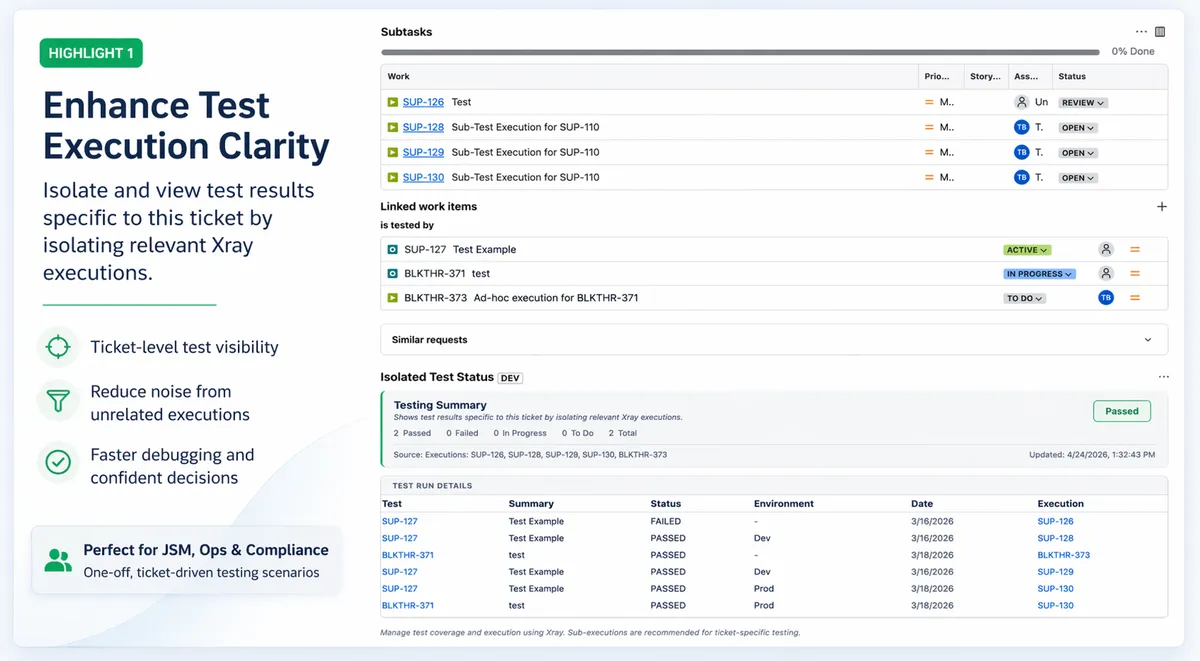The image size is (1200, 661).
Task: Click the people icon beside Perfect for JSM
Action: [x=58, y=561]
